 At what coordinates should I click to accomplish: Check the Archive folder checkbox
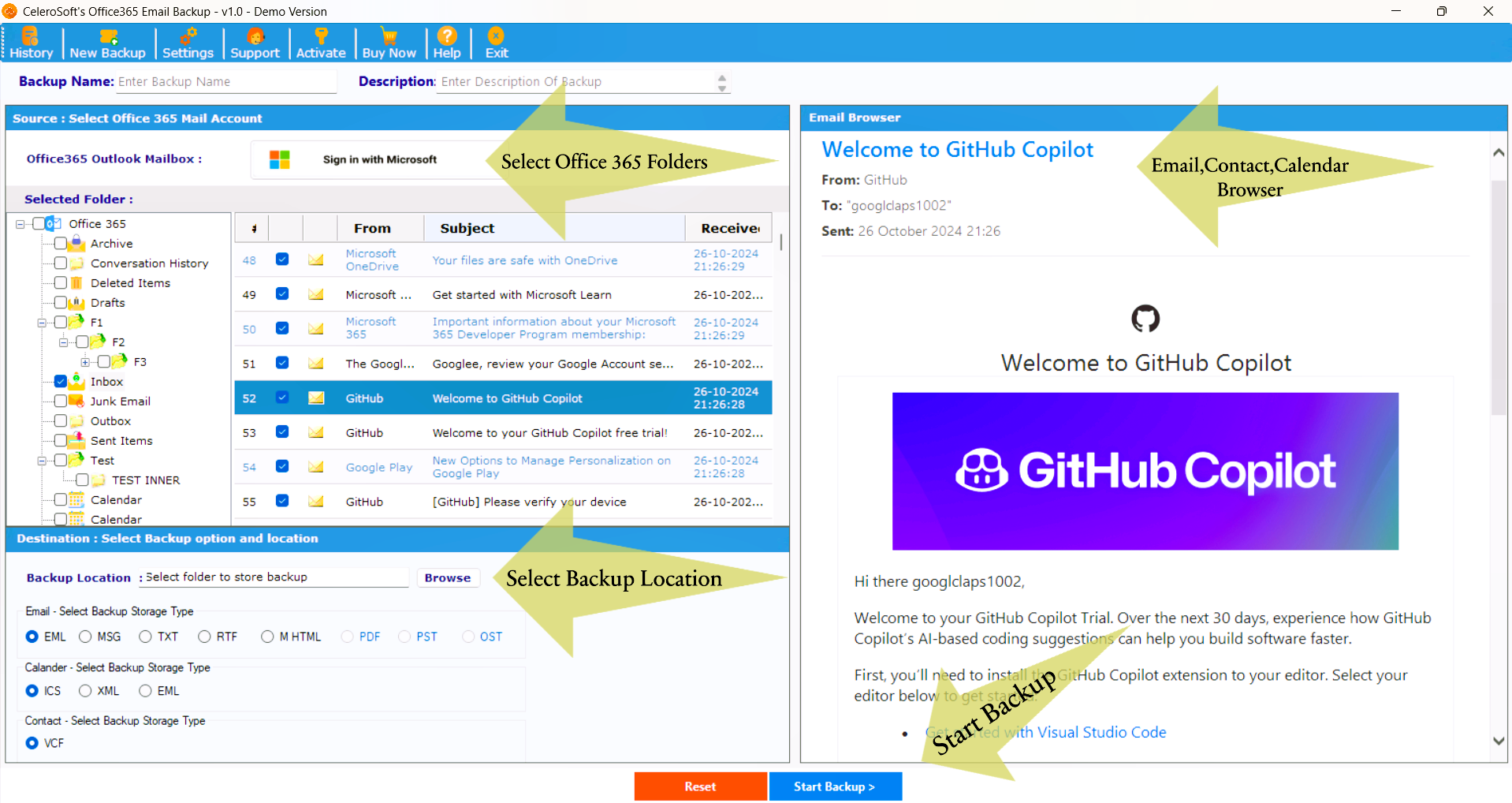[61, 243]
